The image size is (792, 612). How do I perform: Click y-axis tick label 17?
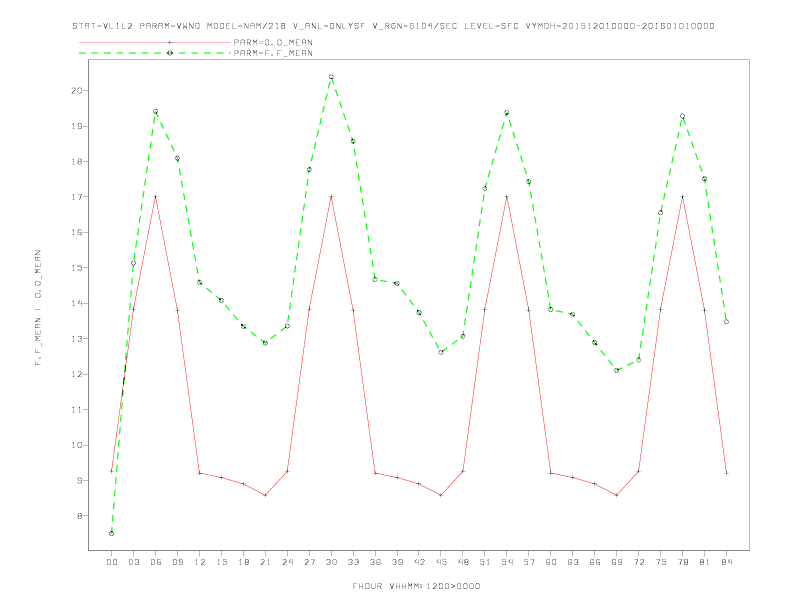[x=77, y=197]
